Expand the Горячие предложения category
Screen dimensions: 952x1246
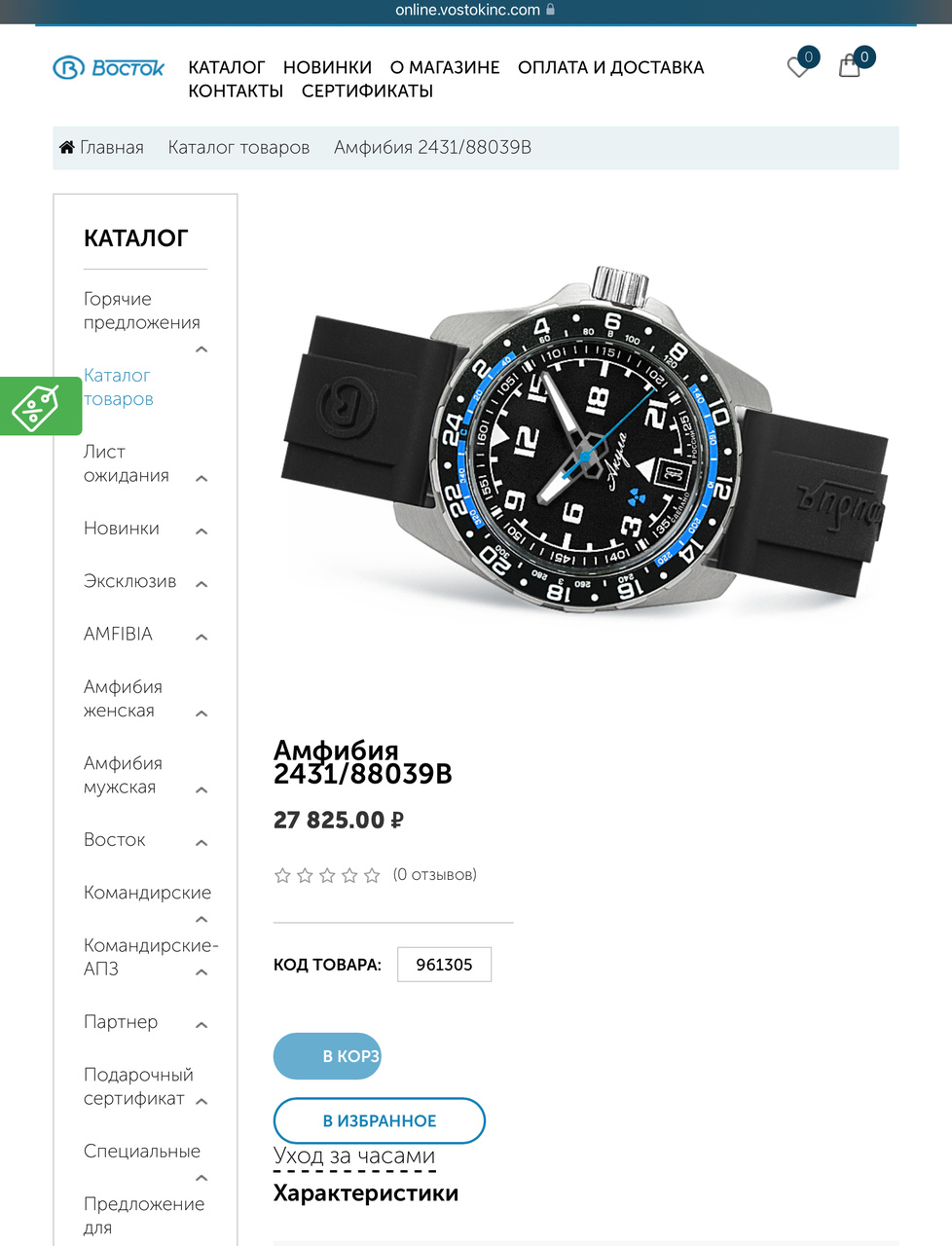pos(201,349)
